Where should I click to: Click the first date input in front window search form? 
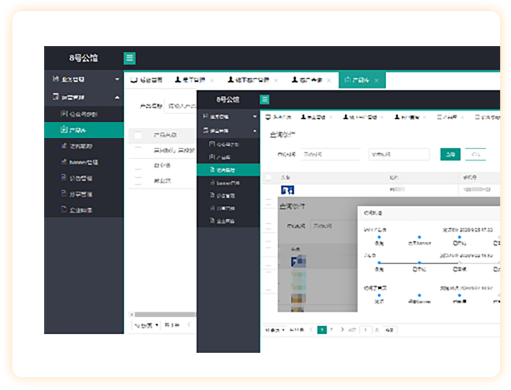[x=331, y=154]
